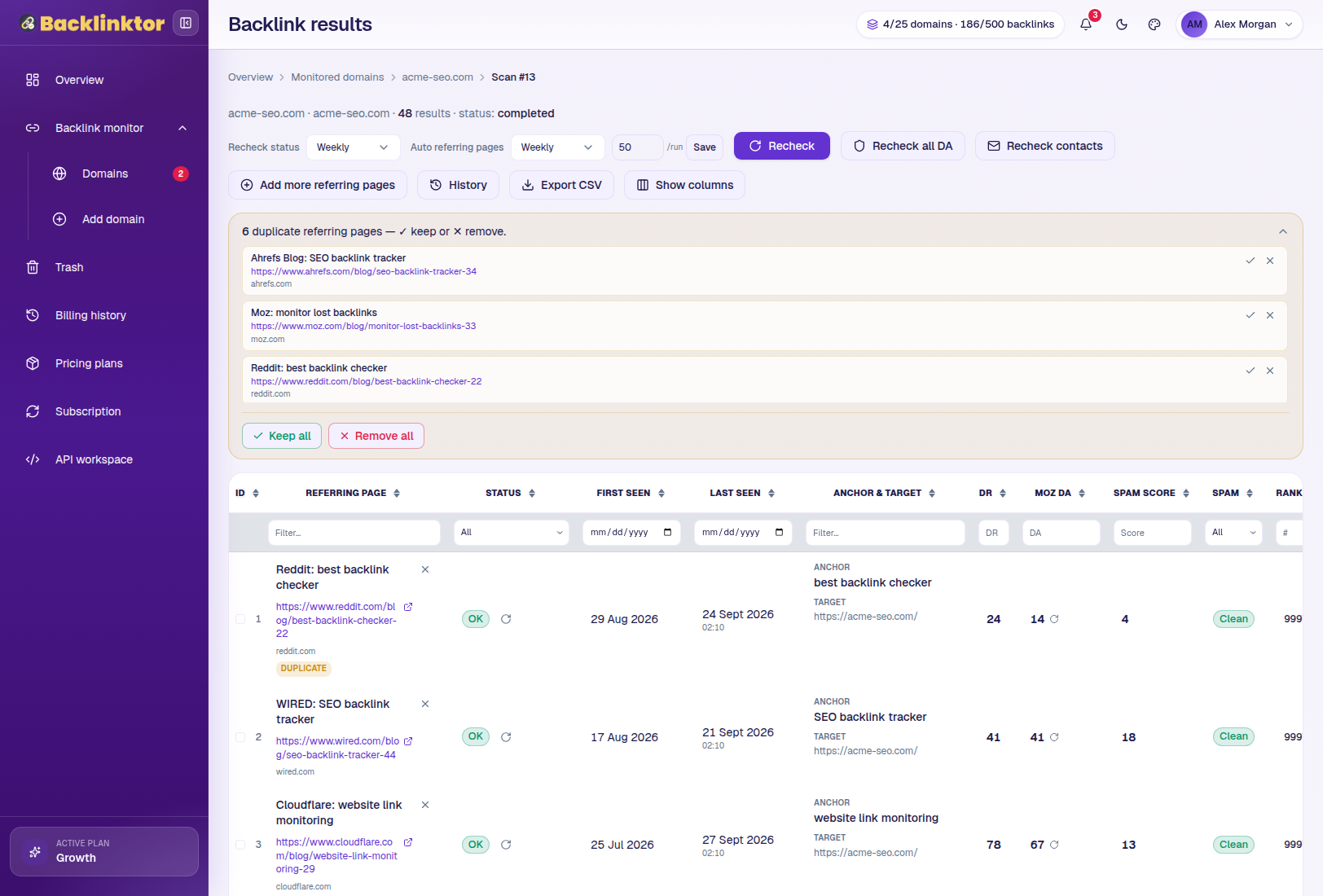Select row 2 checkbox
Image resolution: width=1323 pixels, height=896 pixels.
coord(240,737)
